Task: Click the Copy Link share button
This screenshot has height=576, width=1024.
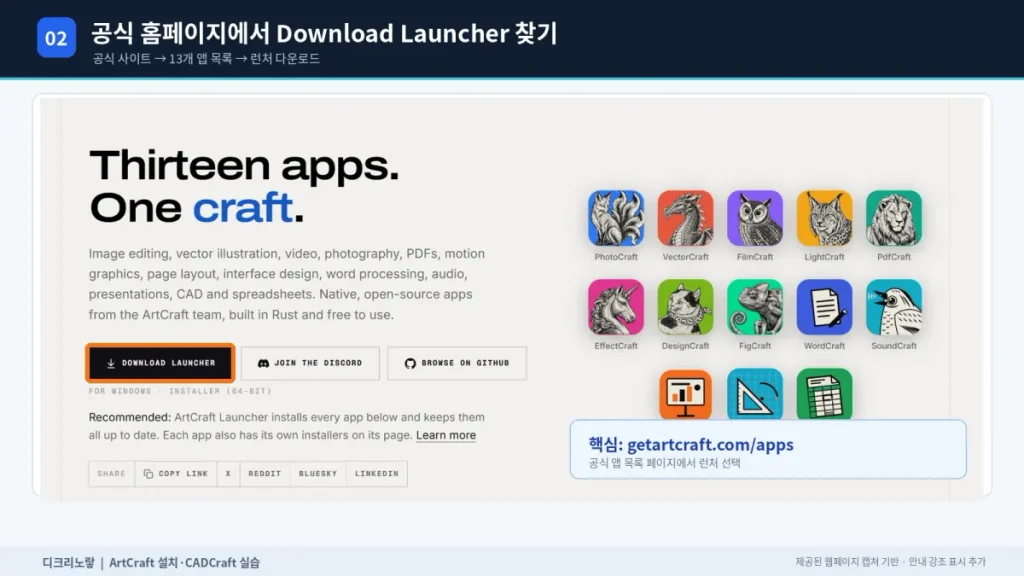Action: (176, 473)
